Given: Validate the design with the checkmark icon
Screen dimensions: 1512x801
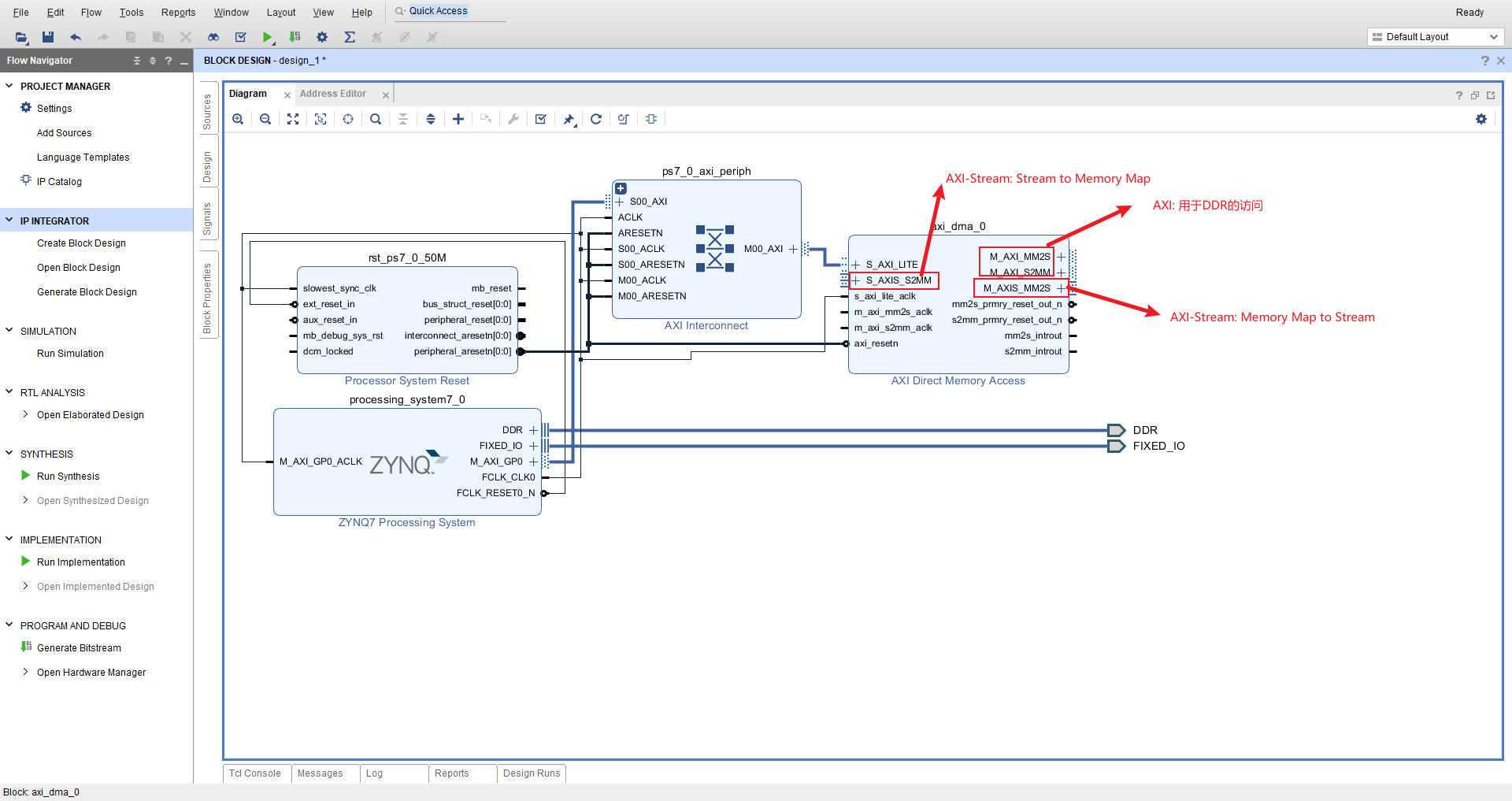Looking at the screenshot, I should tap(541, 119).
